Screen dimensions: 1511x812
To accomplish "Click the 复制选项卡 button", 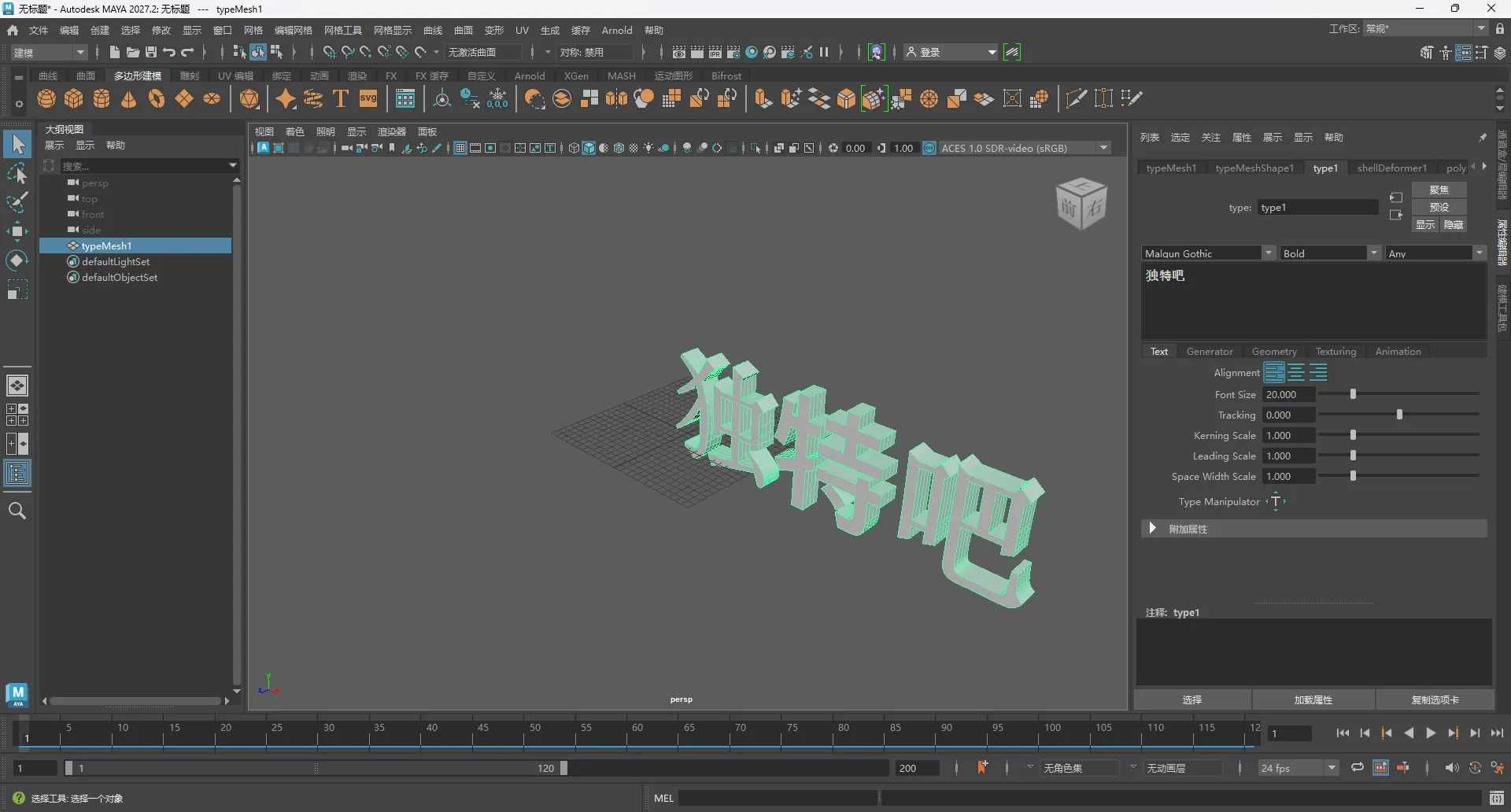I will pyautogui.click(x=1435, y=699).
